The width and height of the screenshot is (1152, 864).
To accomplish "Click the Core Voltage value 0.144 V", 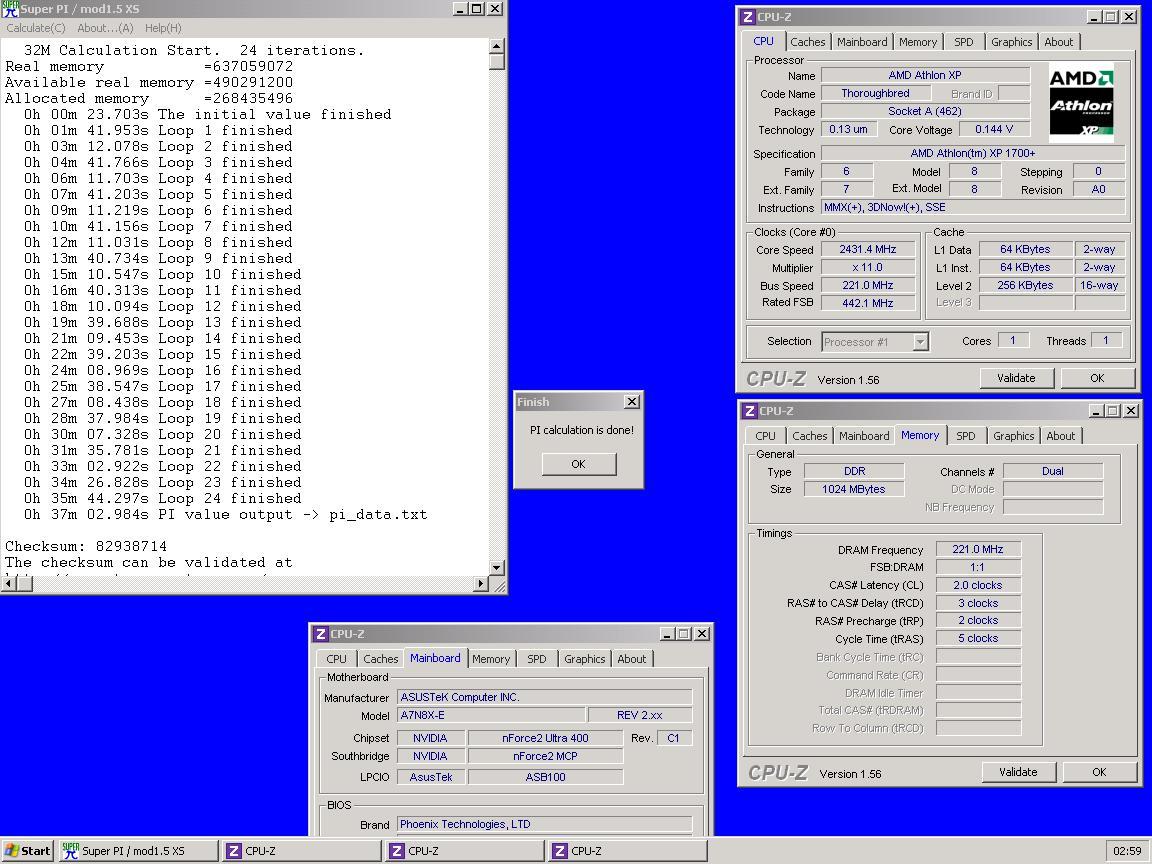I will [994, 129].
